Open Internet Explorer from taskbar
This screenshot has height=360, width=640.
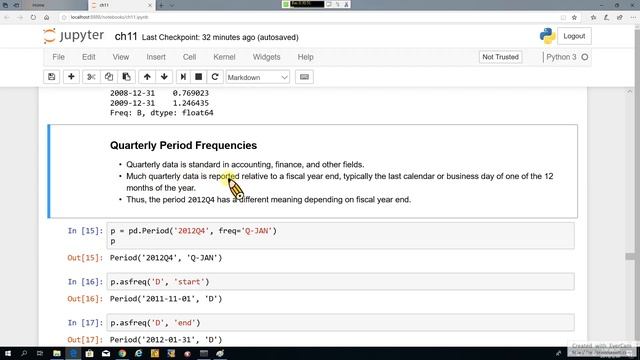click(x=138, y=353)
